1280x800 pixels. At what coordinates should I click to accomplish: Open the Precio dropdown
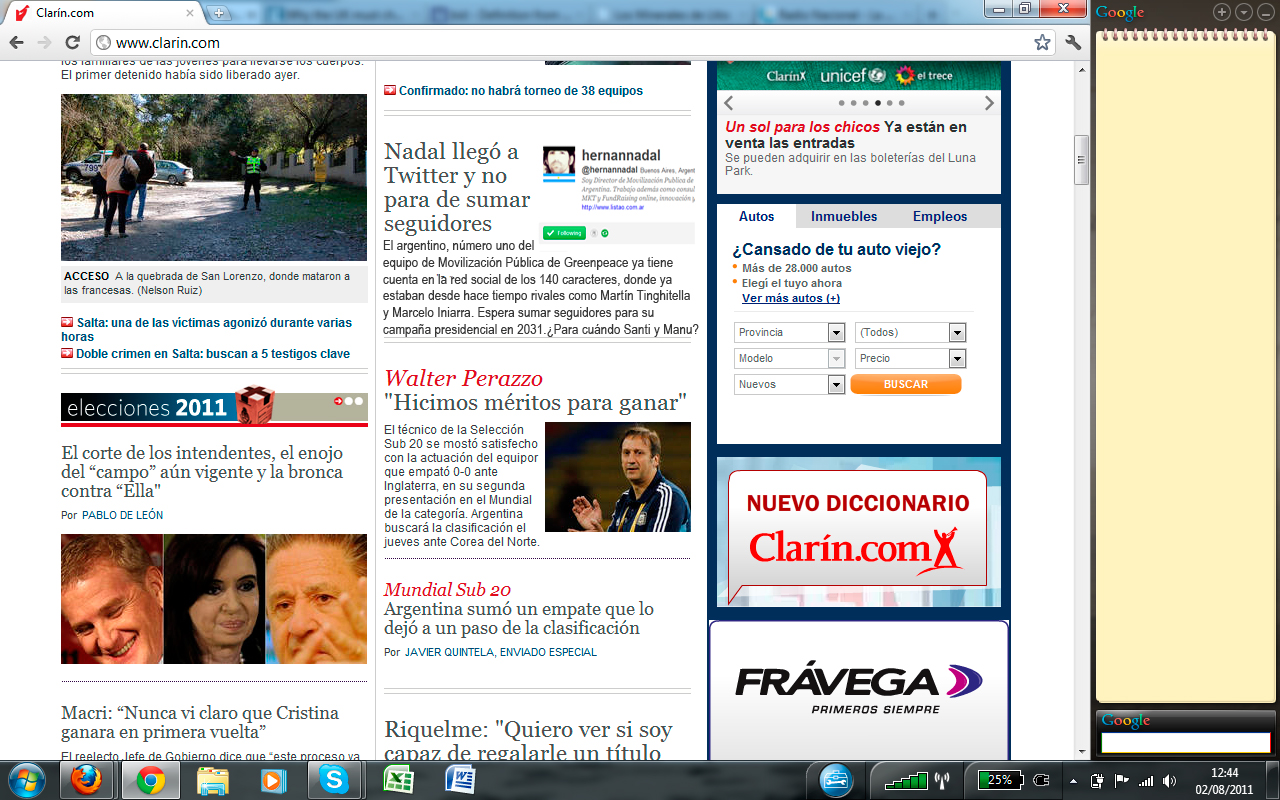pyautogui.click(x=957, y=359)
